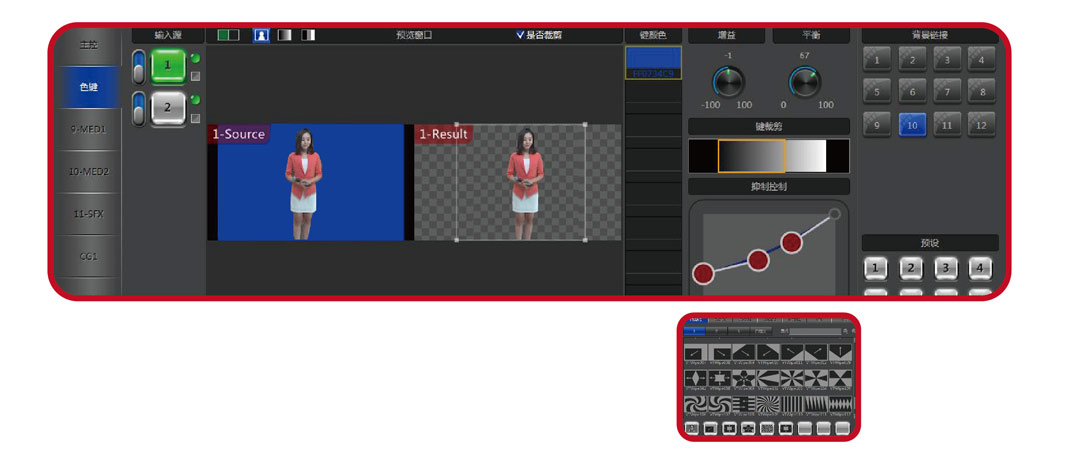The image size is (1077, 449).
Task: Select background link button 10
Action: [x=912, y=124]
